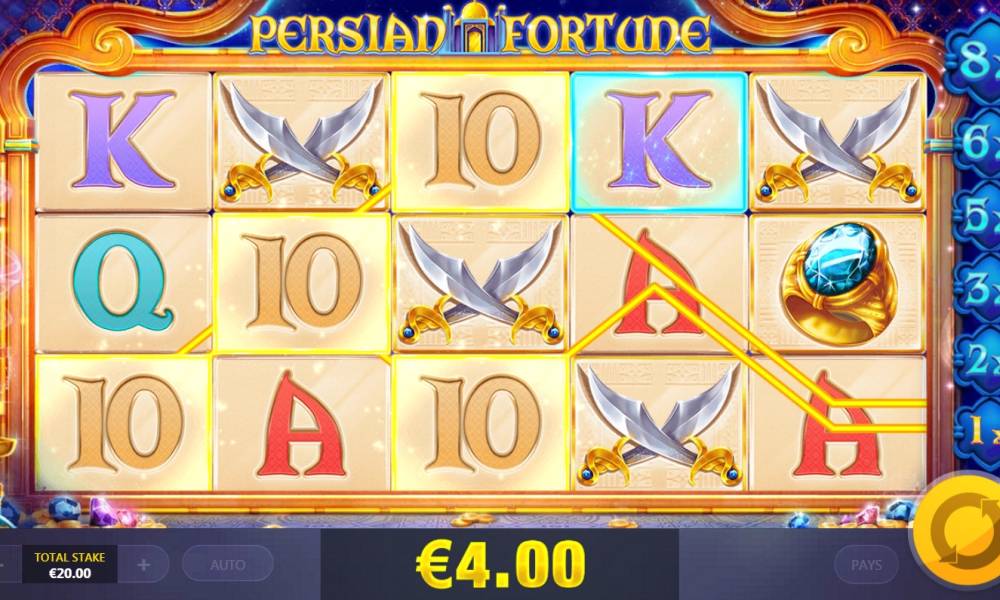Select the 10 symbol in top middle reel
The image size is (1000, 600).
(480, 142)
